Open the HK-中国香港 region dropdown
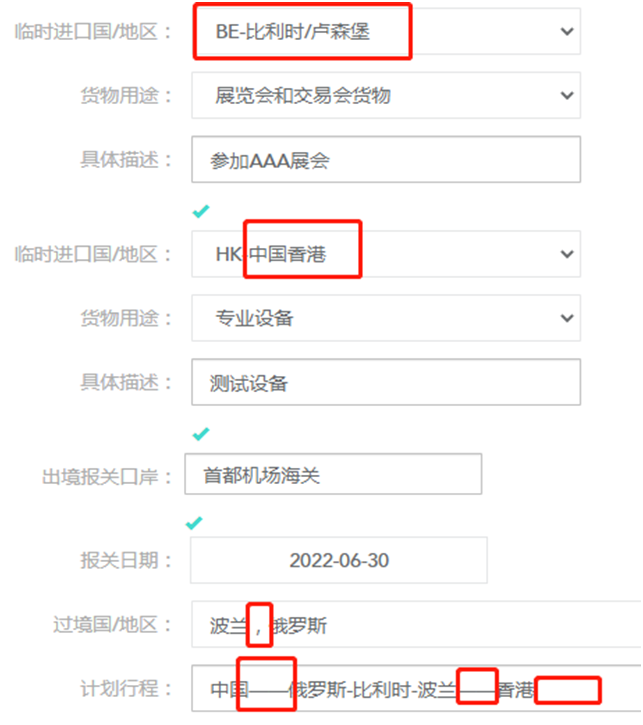643x725 pixels. tap(385, 255)
